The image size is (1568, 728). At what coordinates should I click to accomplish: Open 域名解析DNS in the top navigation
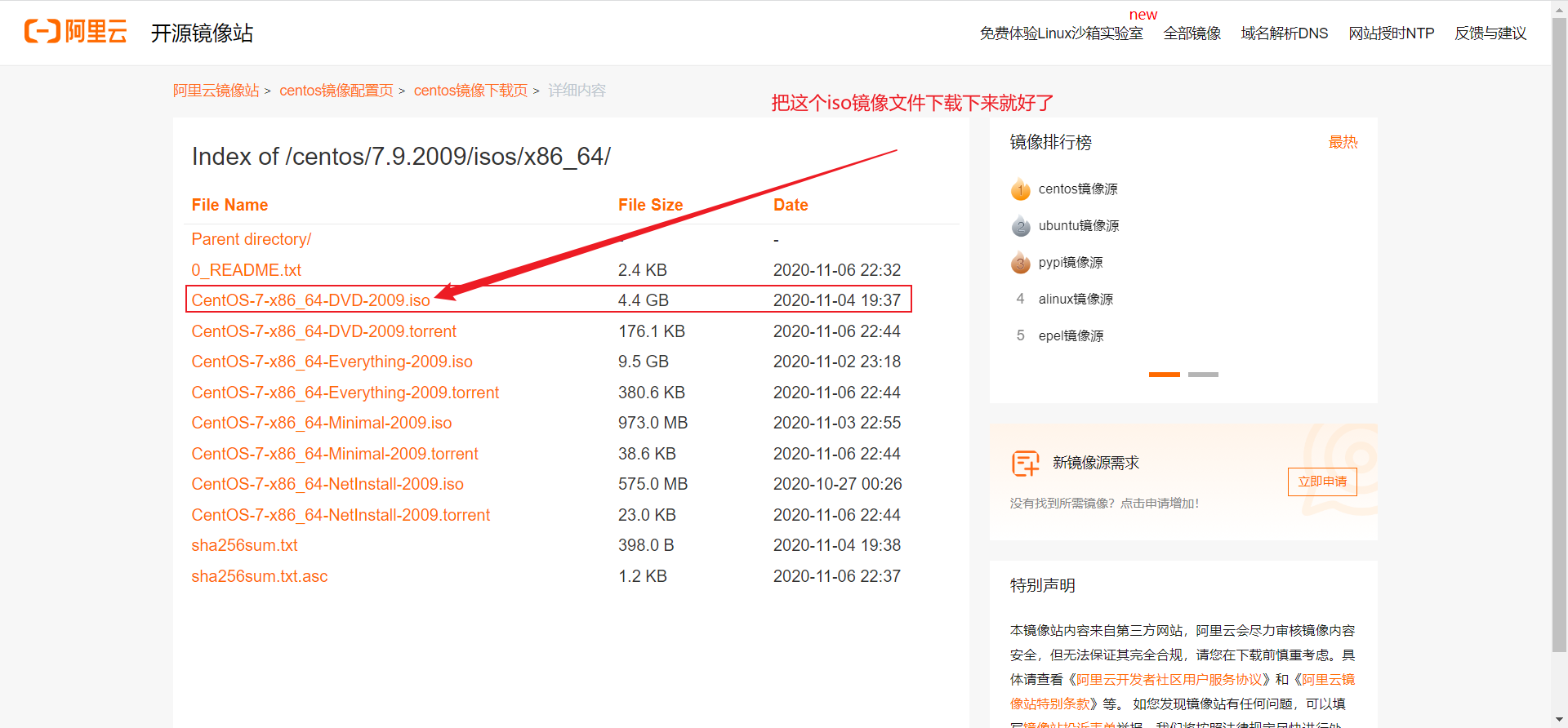[x=1284, y=33]
